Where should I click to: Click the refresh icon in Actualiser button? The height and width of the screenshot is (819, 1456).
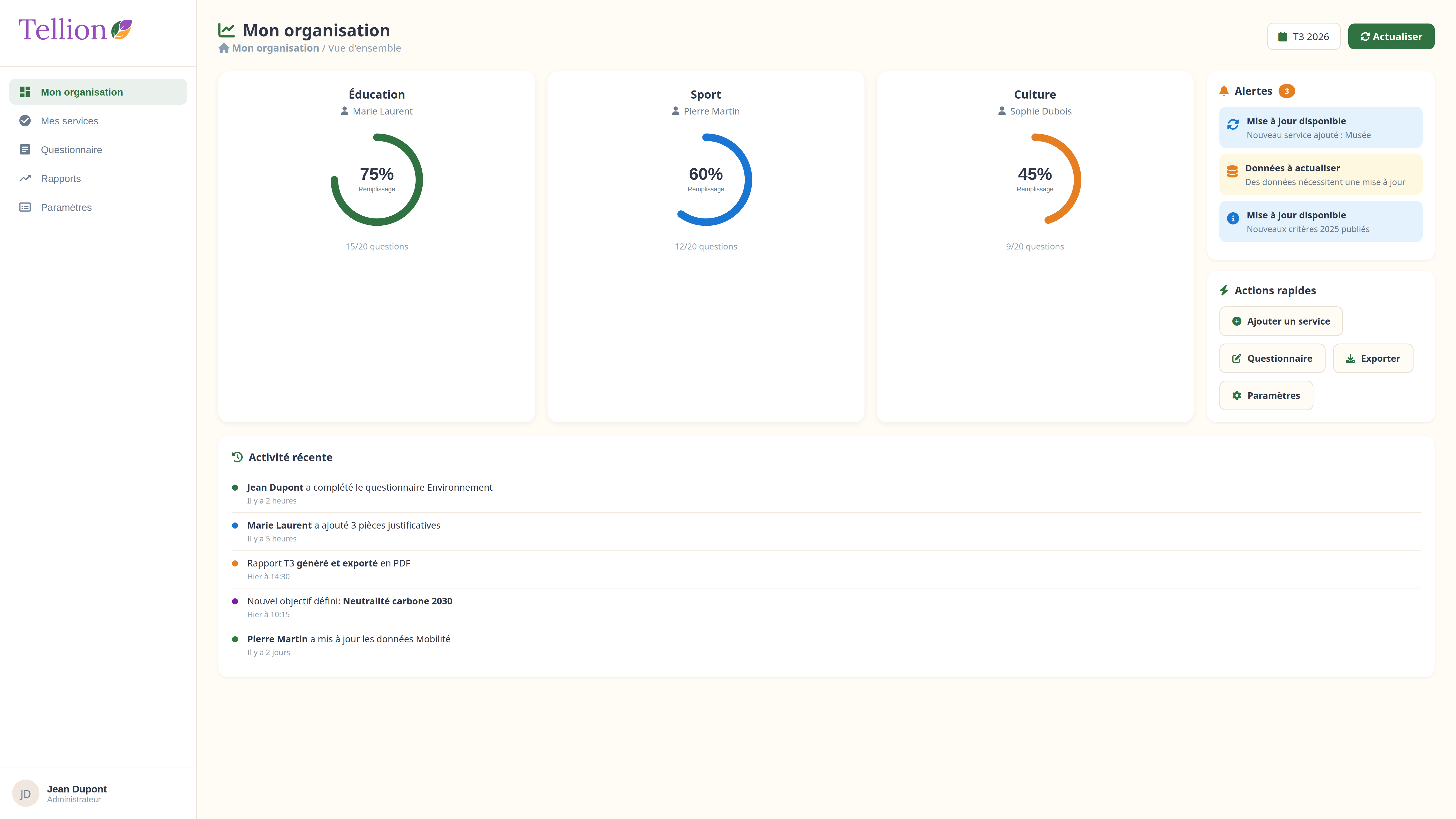tap(1365, 37)
